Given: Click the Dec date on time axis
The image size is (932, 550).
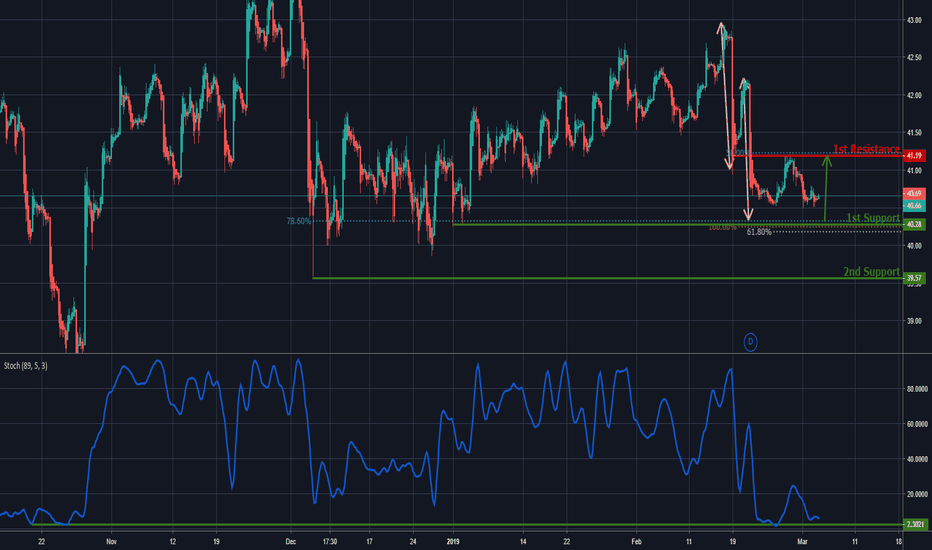Looking at the screenshot, I should (291, 542).
